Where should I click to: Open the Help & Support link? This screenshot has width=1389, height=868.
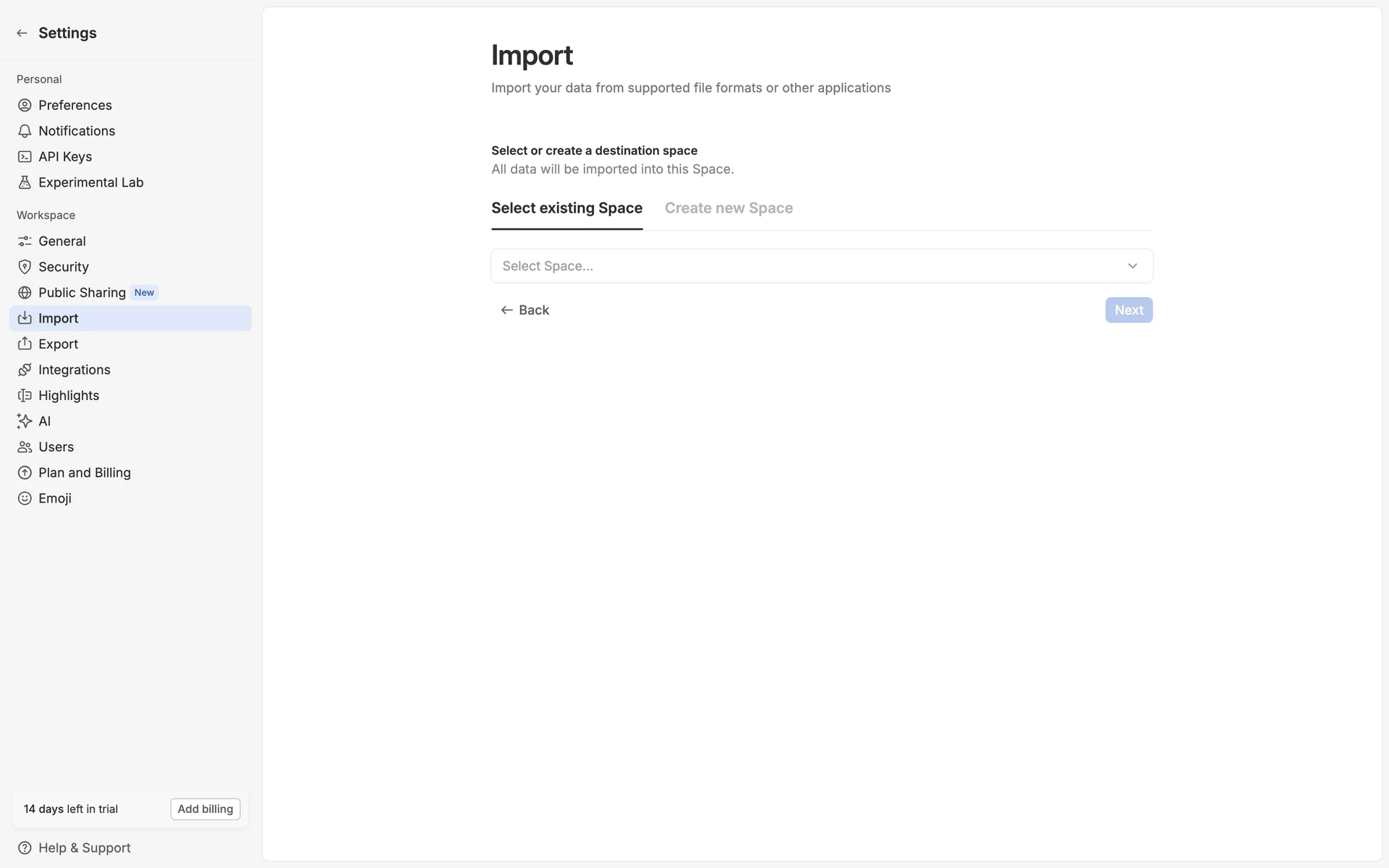[x=84, y=848]
